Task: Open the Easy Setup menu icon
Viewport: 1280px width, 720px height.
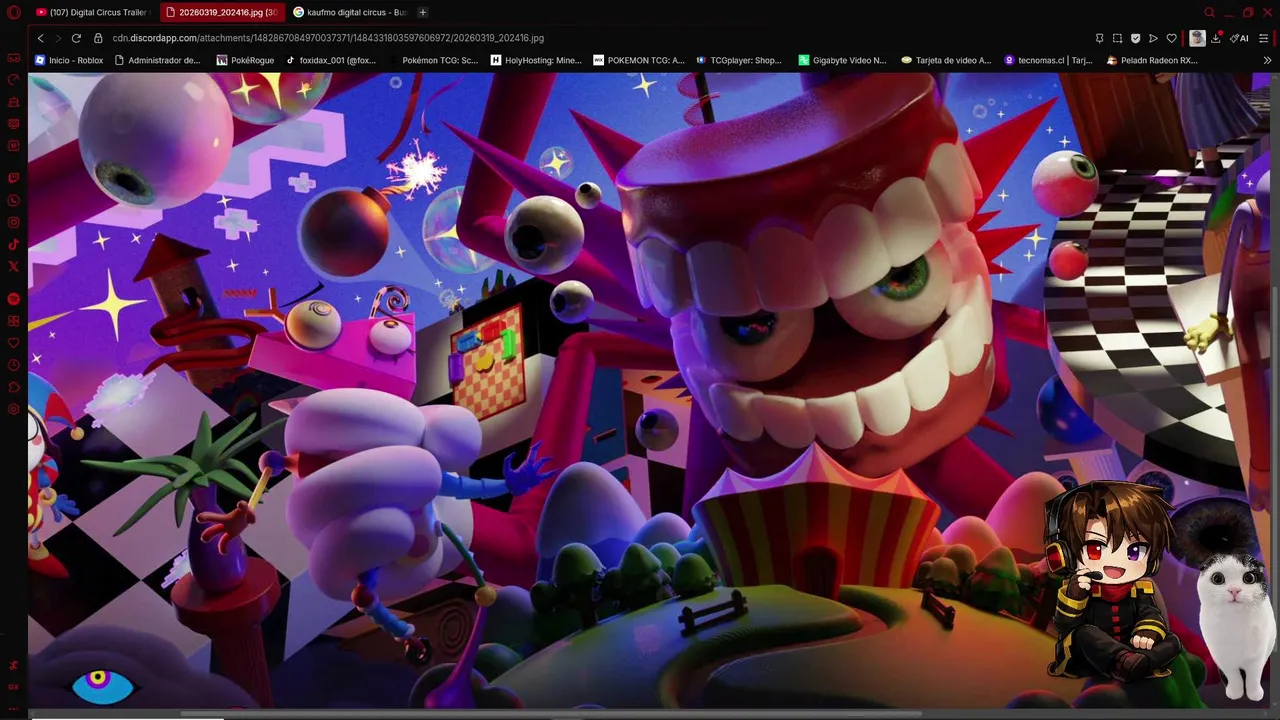Action: click(1264, 38)
